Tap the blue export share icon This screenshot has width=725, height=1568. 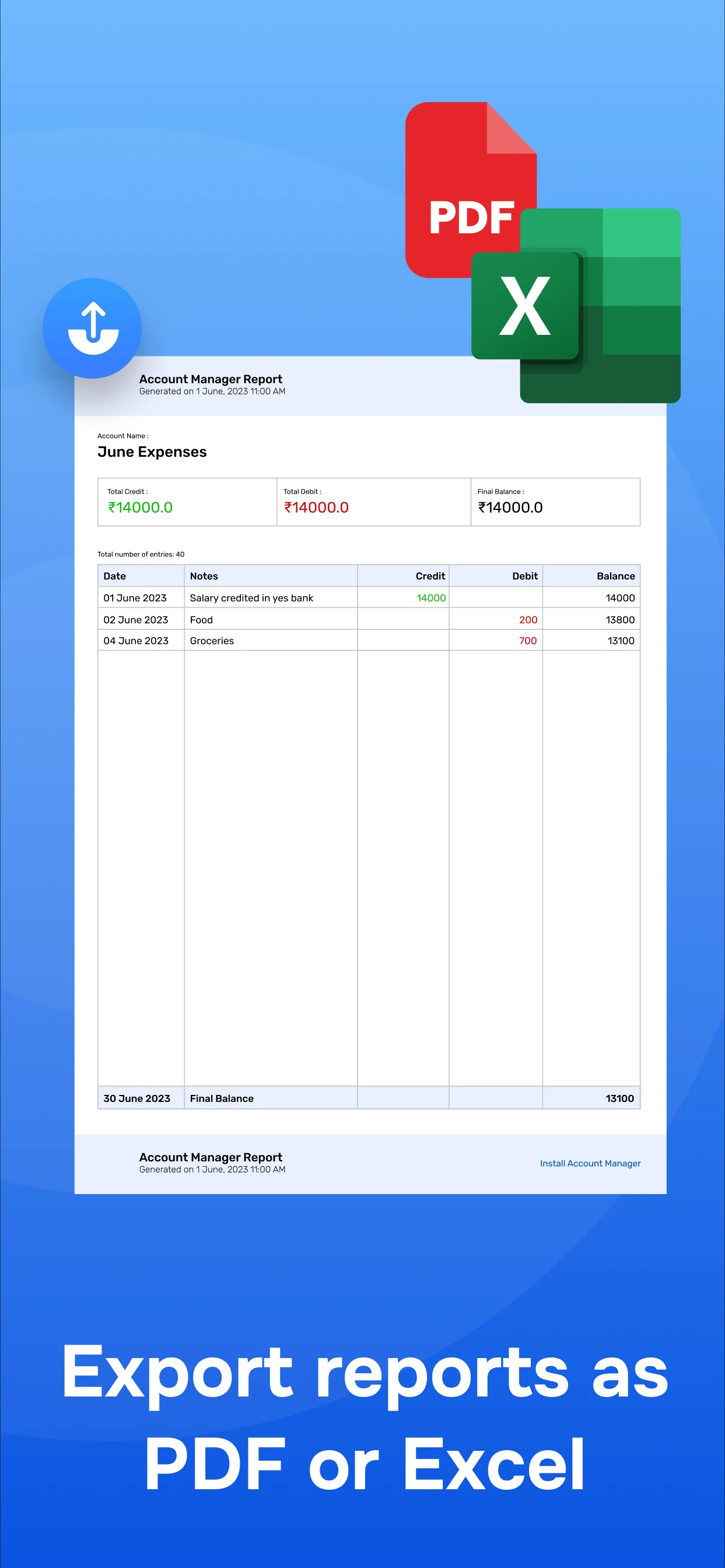(x=92, y=328)
